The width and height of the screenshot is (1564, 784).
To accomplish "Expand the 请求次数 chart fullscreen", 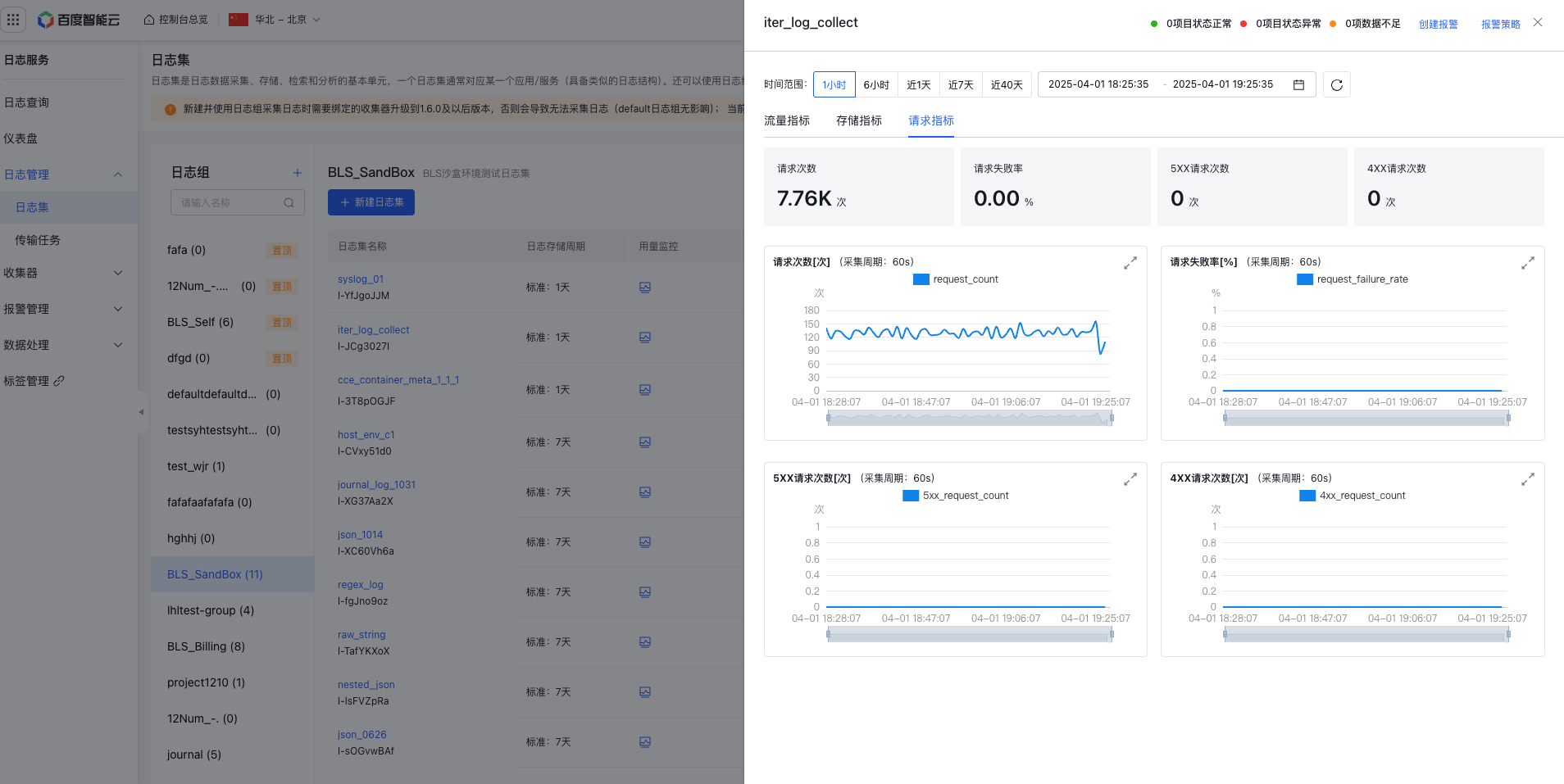I will 1130,263.
